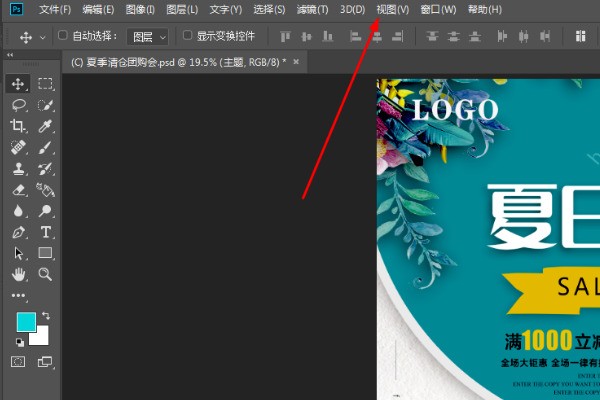Swap foreground and background colors
This screenshot has height=400, width=600.
click(46, 315)
